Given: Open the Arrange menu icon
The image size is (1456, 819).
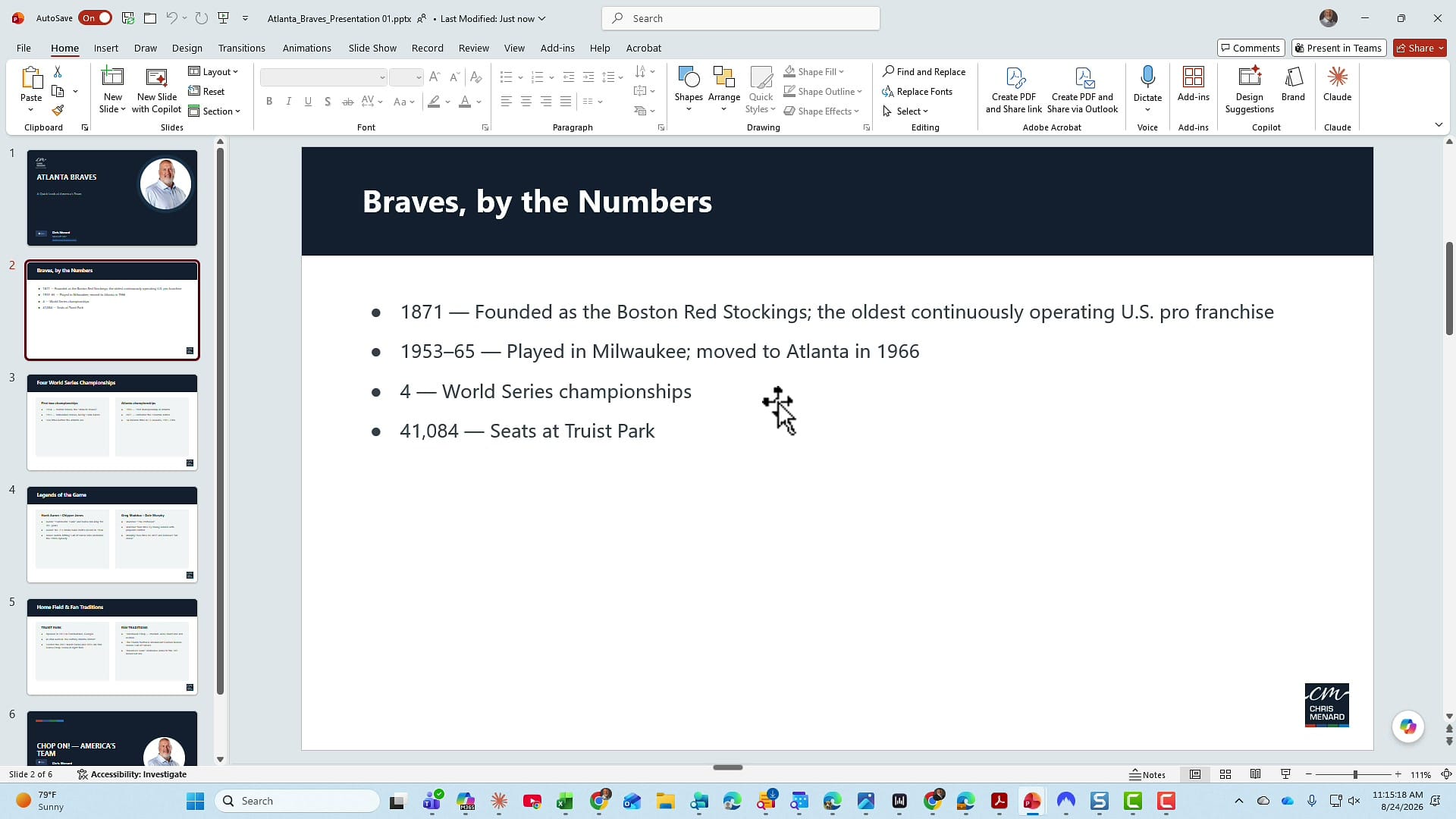Looking at the screenshot, I should click(723, 89).
